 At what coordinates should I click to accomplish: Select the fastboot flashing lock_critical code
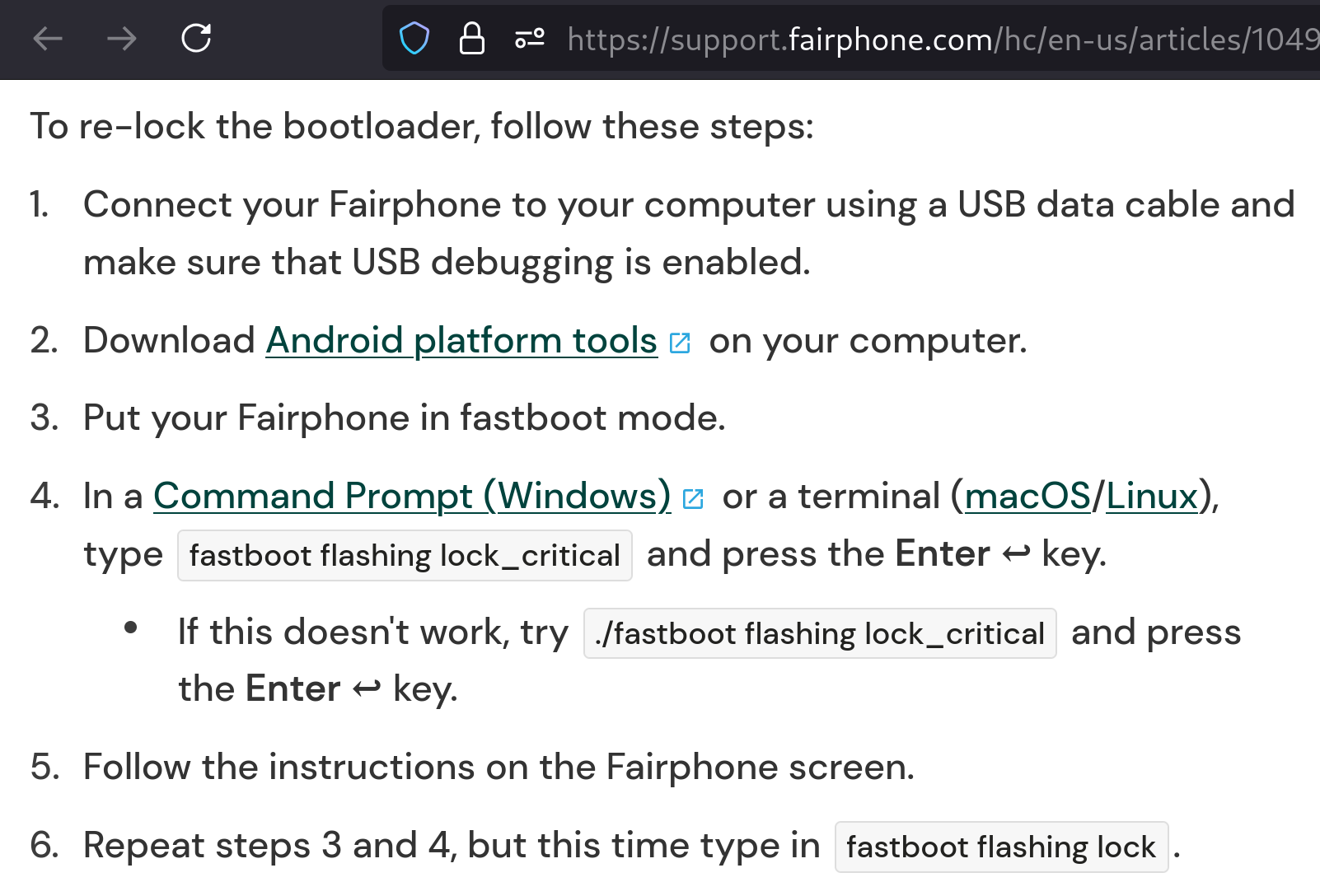(x=405, y=555)
